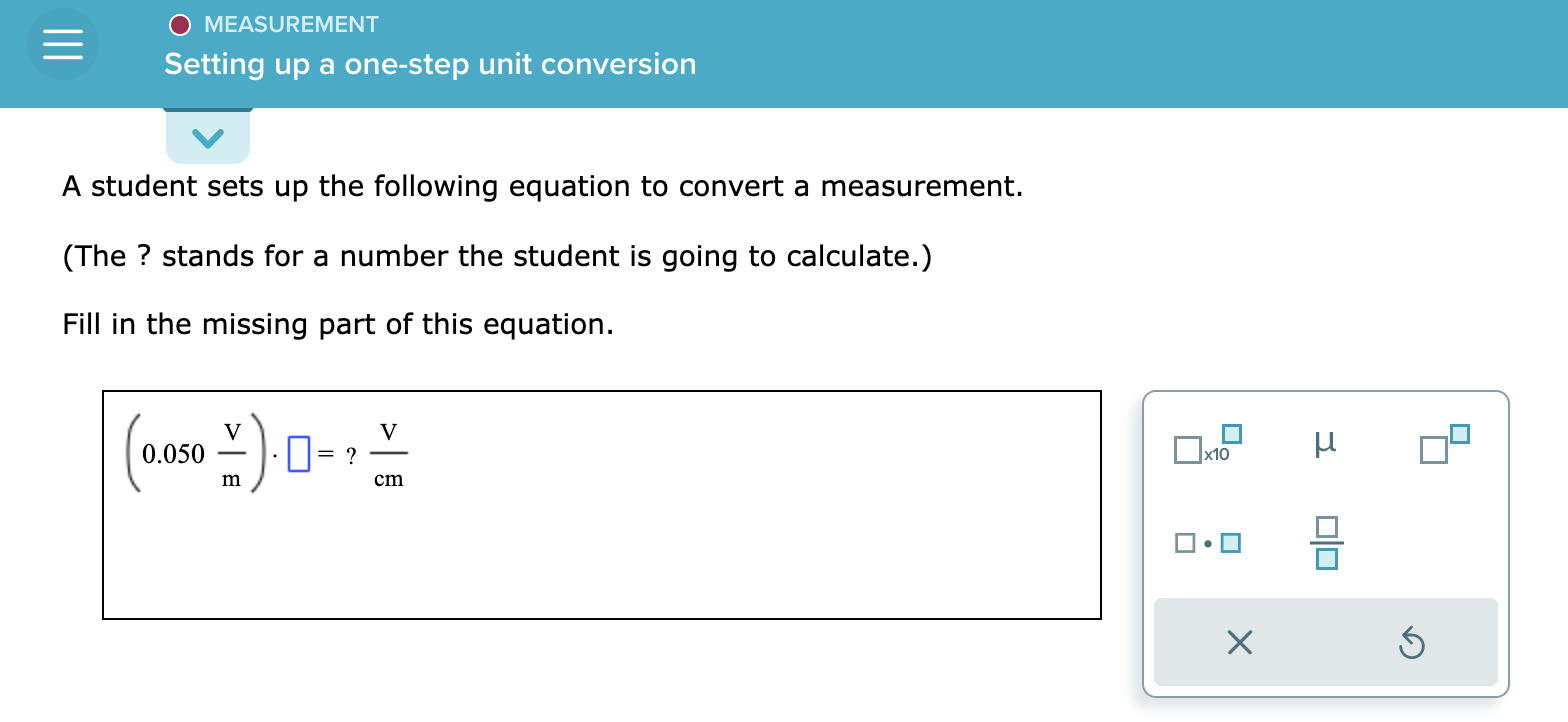Click the blue empty answer box

click(x=297, y=453)
